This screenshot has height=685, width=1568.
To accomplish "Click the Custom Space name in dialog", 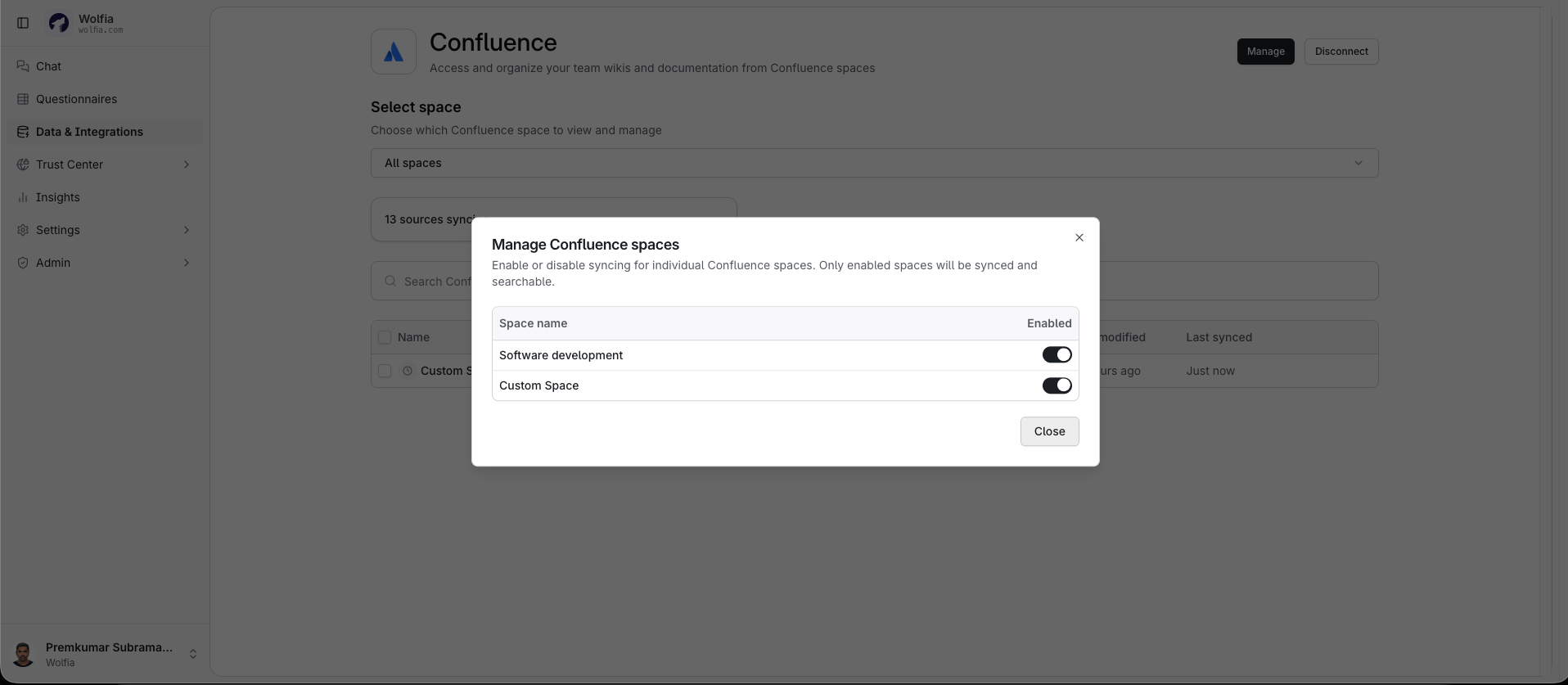I will [x=538, y=385].
